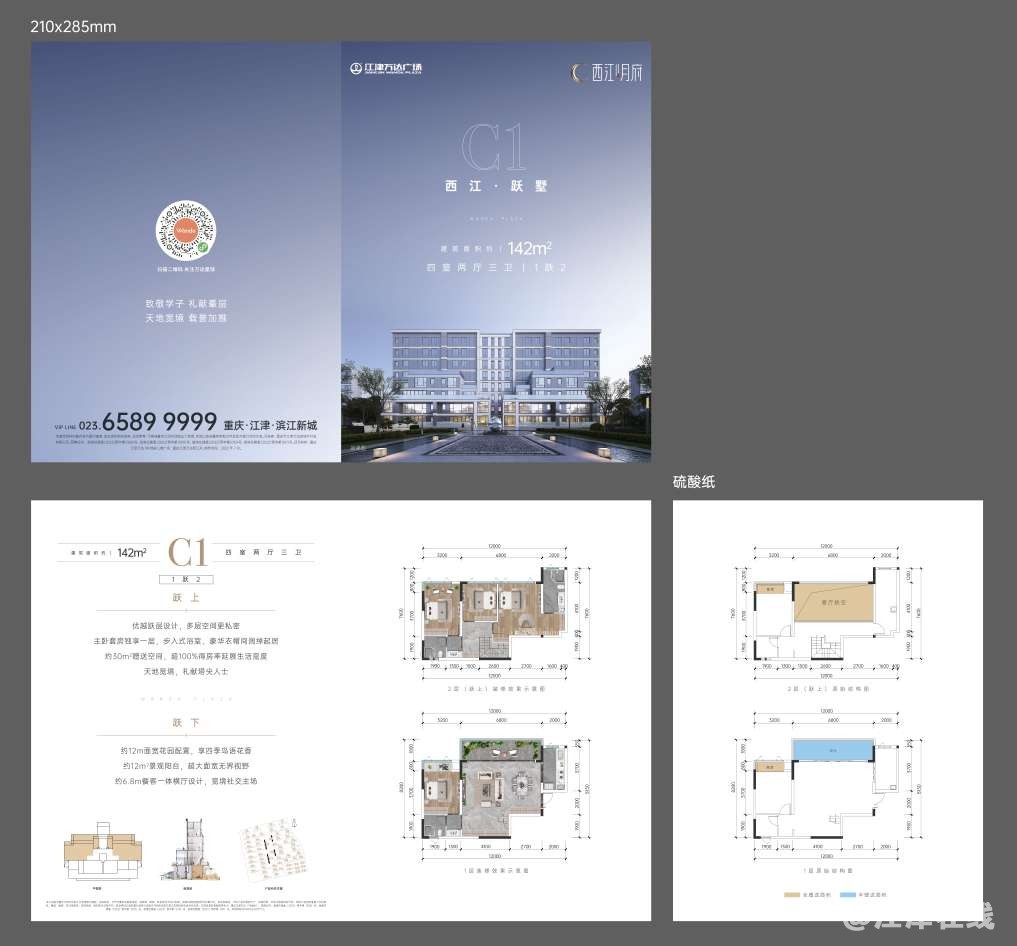Click the outlined C1 letters on the cover
This screenshot has height=946, width=1017.
(494, 147)
